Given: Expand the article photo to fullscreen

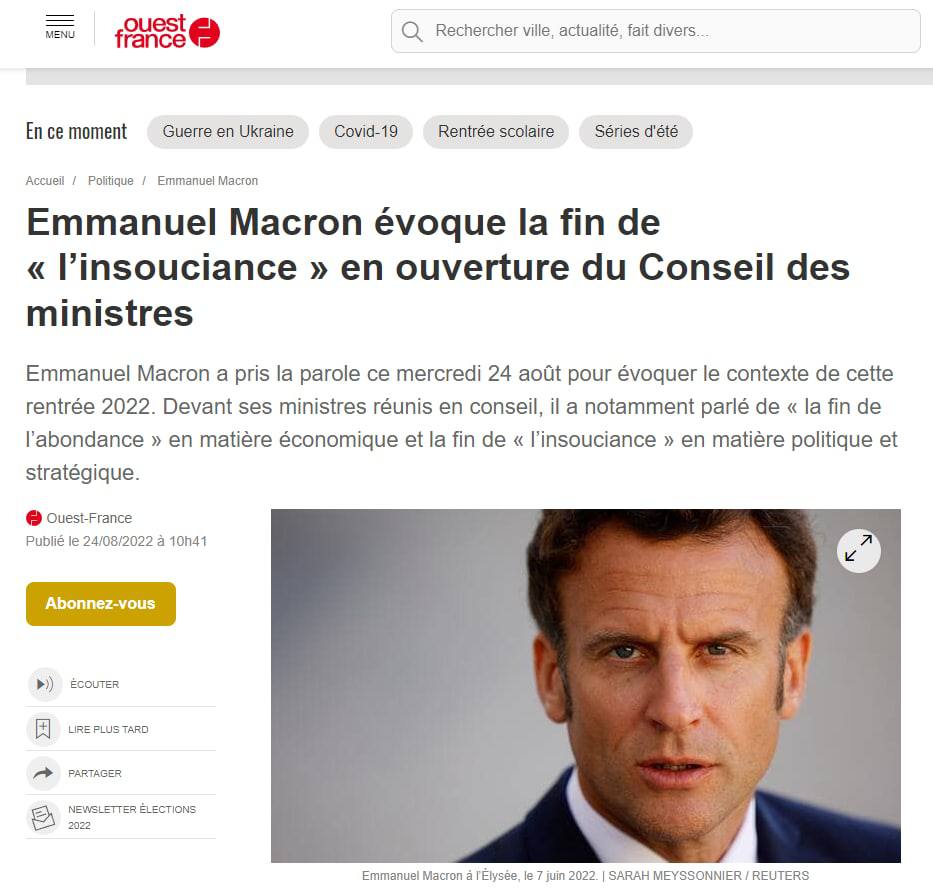Looking at the screenshot, I should point(858,551).
